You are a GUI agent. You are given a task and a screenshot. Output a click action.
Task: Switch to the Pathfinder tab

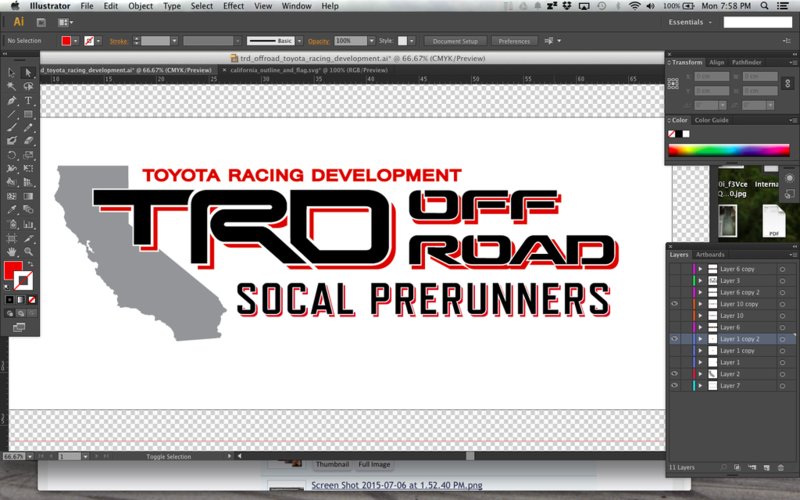point(746,62)
